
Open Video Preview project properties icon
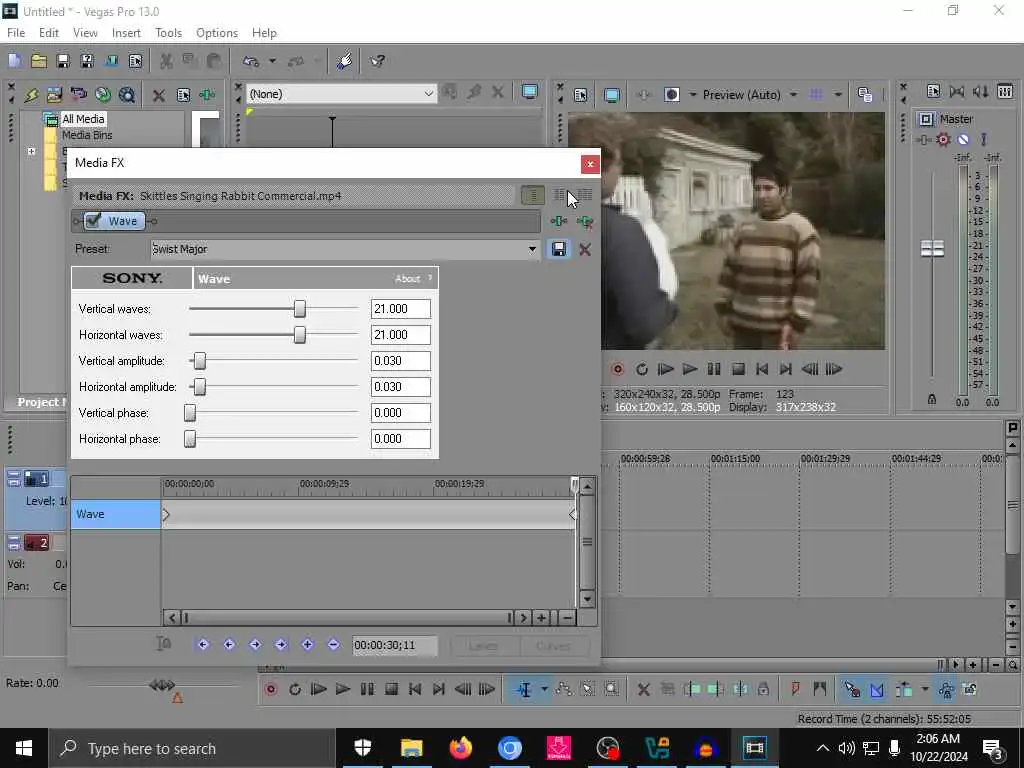point(581,95)
